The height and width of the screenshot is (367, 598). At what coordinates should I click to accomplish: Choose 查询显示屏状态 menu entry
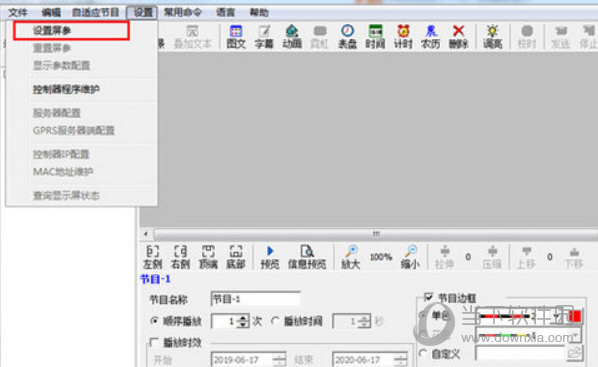coord(66,196)
